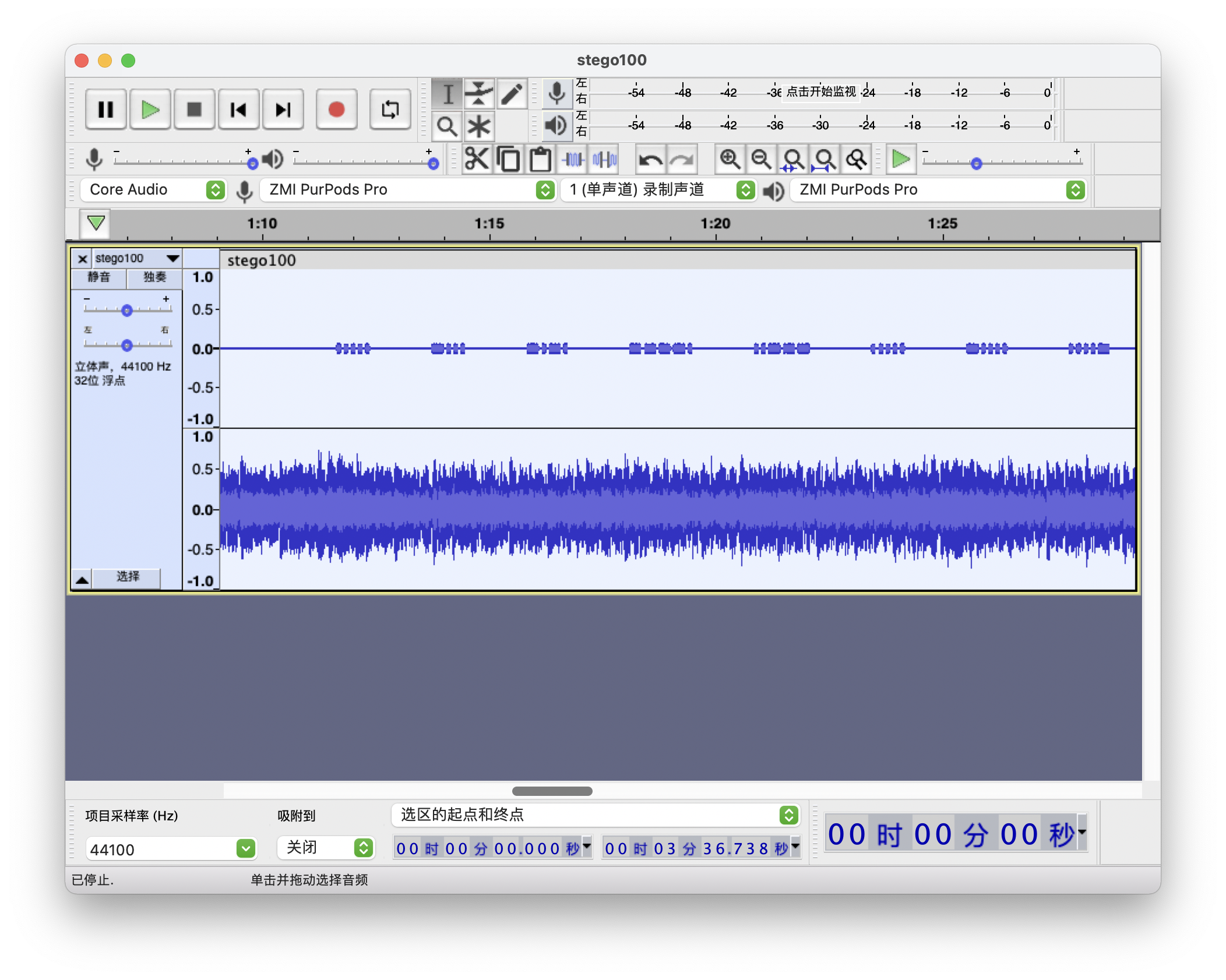Click Fit selection to width icon
This screenshot has height=980, width=1226.
792,159
